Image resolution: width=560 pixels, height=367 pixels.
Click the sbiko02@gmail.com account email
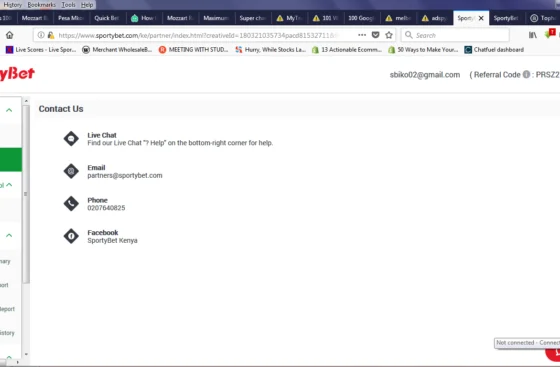click(425, 75)
